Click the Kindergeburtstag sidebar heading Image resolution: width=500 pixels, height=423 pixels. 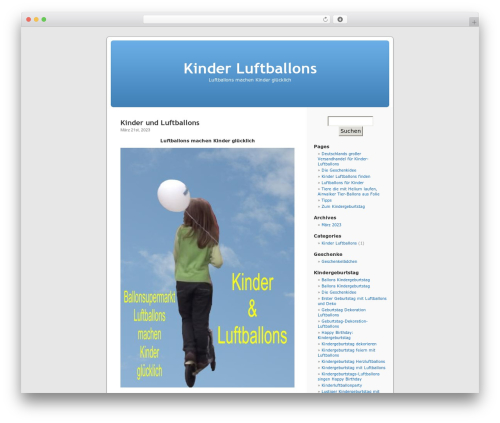336,273
